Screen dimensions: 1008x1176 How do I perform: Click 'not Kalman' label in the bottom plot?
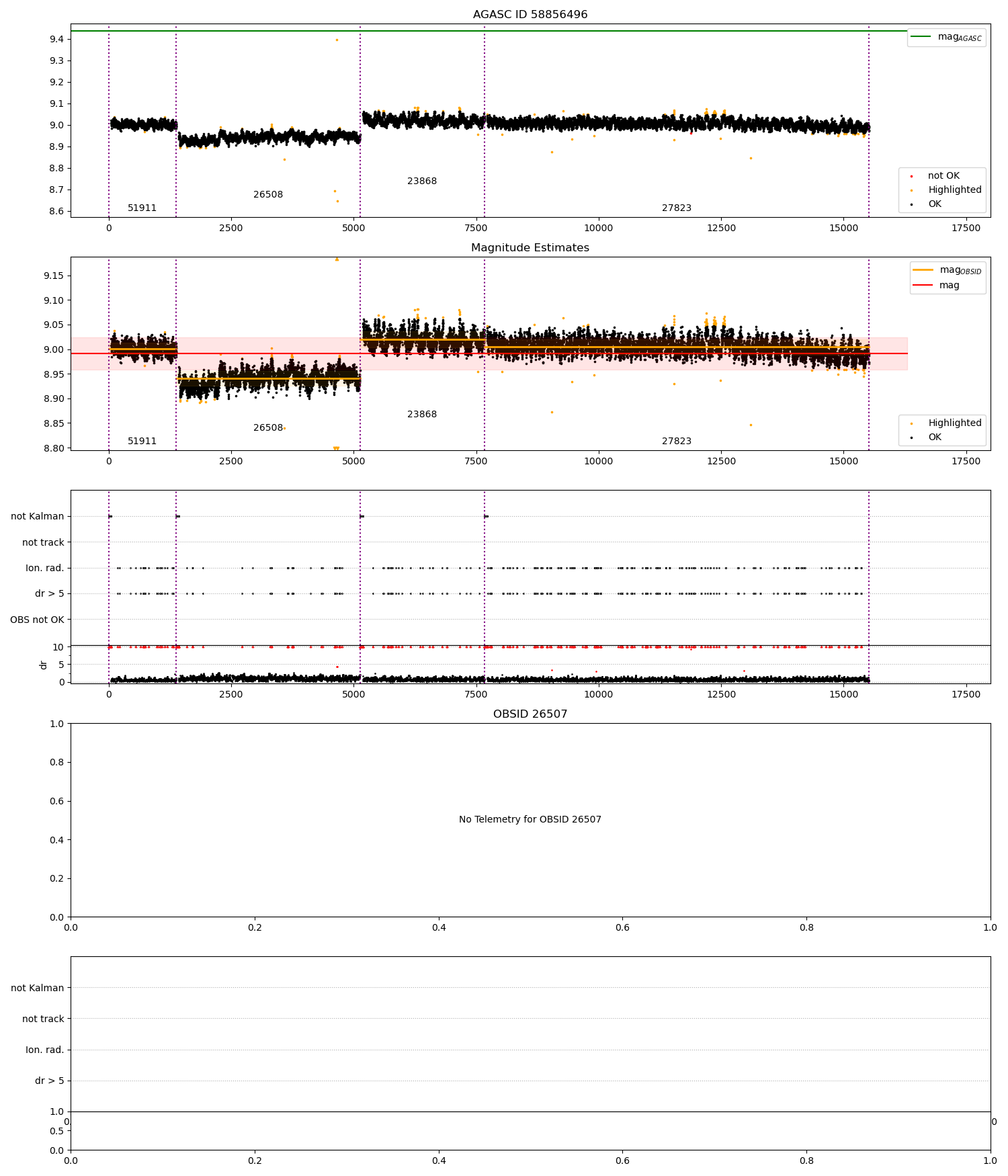[38, 988]
